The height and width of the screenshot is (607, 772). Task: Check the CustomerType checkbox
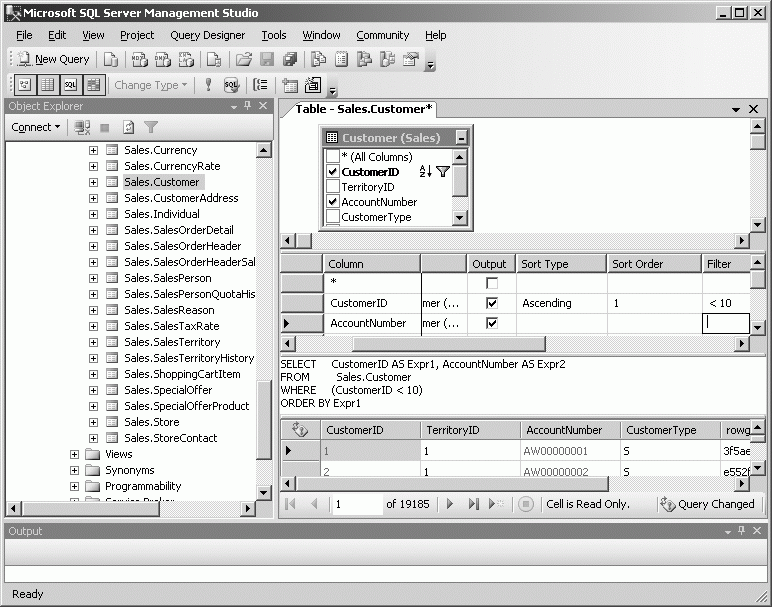click(x=333, y=217)
